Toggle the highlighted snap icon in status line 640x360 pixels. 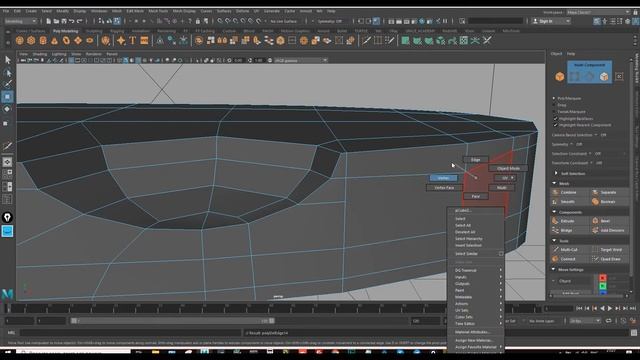tap(117, 21)
